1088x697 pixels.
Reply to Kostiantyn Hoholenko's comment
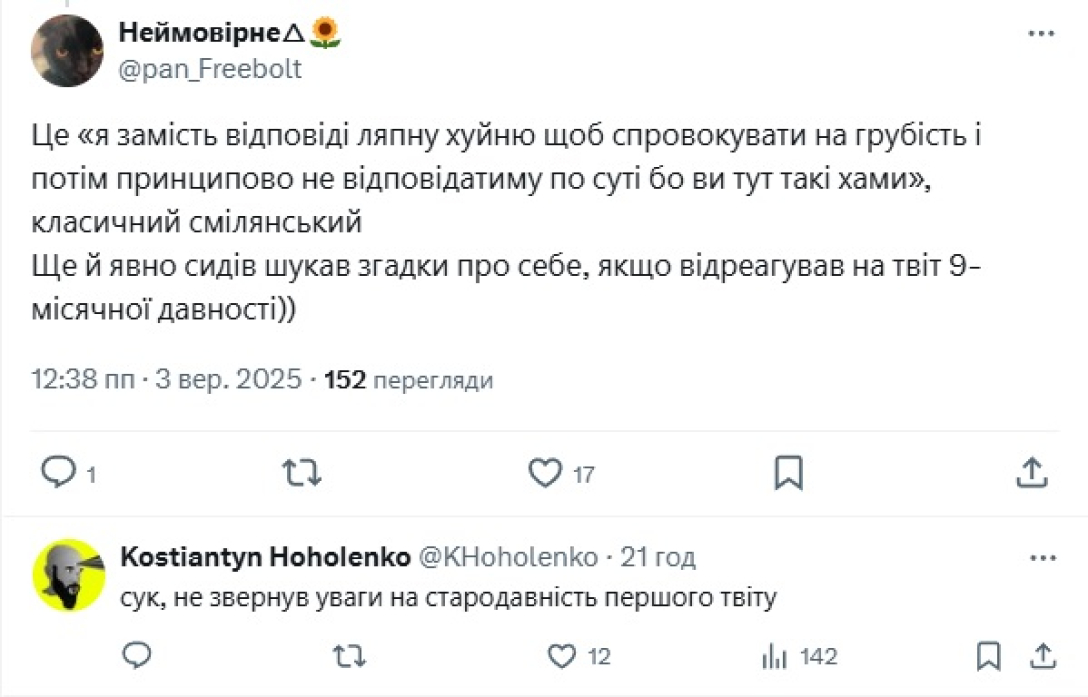click(x=137, y=655)
